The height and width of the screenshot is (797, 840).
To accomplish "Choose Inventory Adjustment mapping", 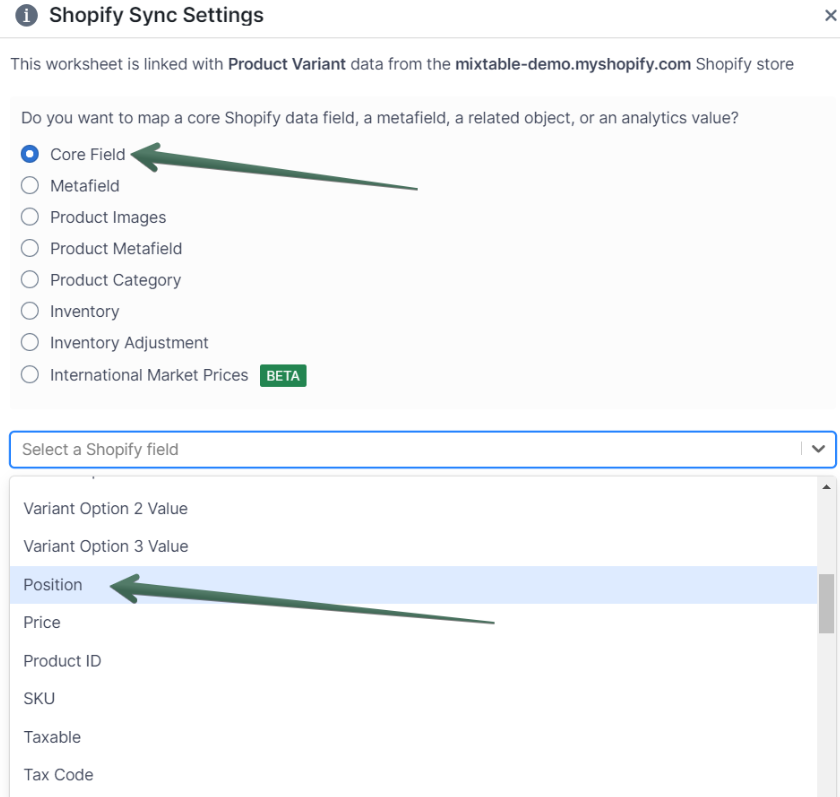I will tap(30, 343).
